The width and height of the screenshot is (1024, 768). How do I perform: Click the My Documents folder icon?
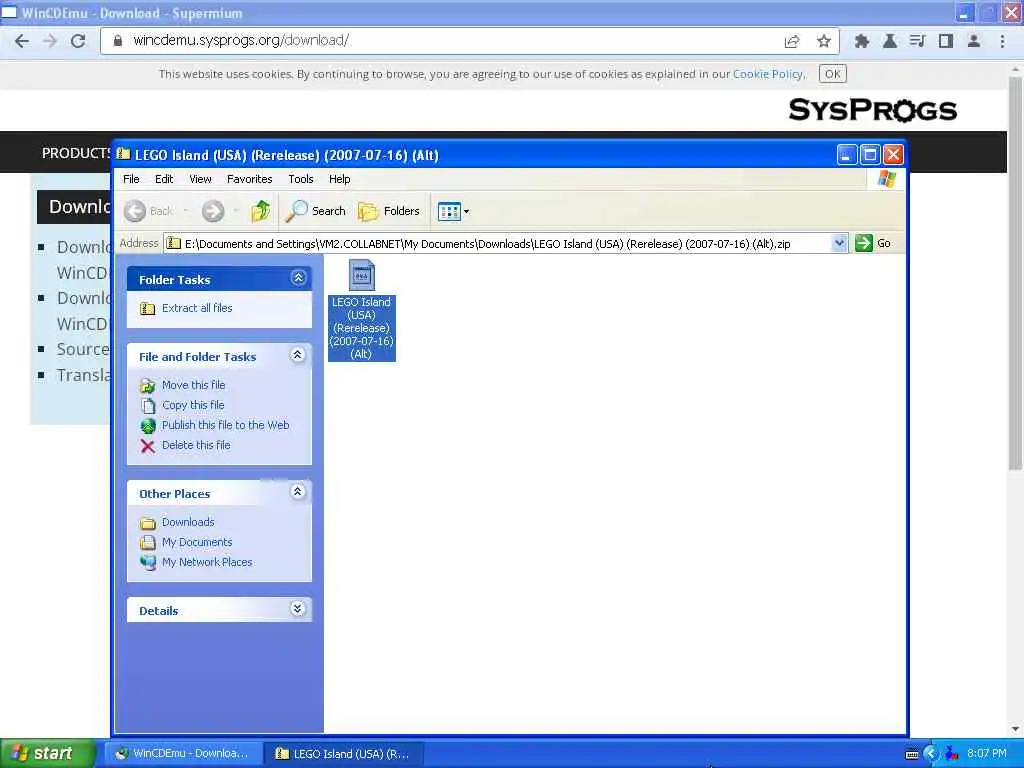148,542
